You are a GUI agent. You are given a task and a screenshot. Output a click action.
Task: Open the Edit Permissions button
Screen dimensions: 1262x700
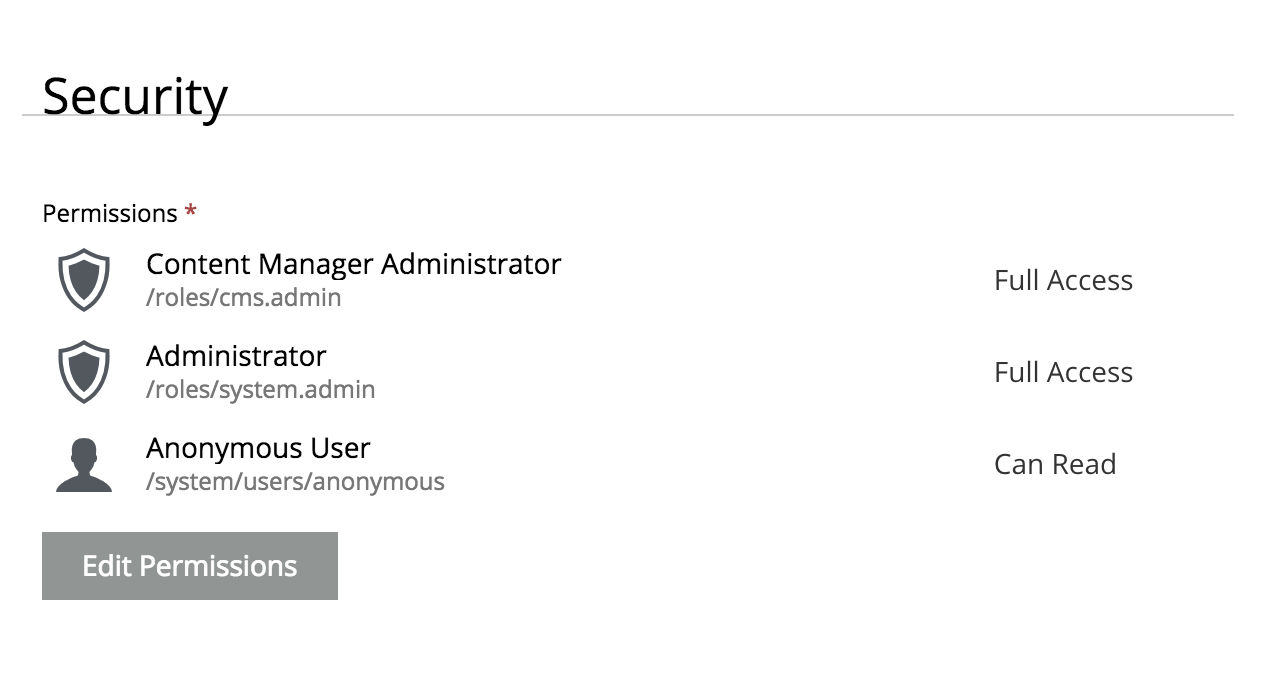(x=190, y=566)
